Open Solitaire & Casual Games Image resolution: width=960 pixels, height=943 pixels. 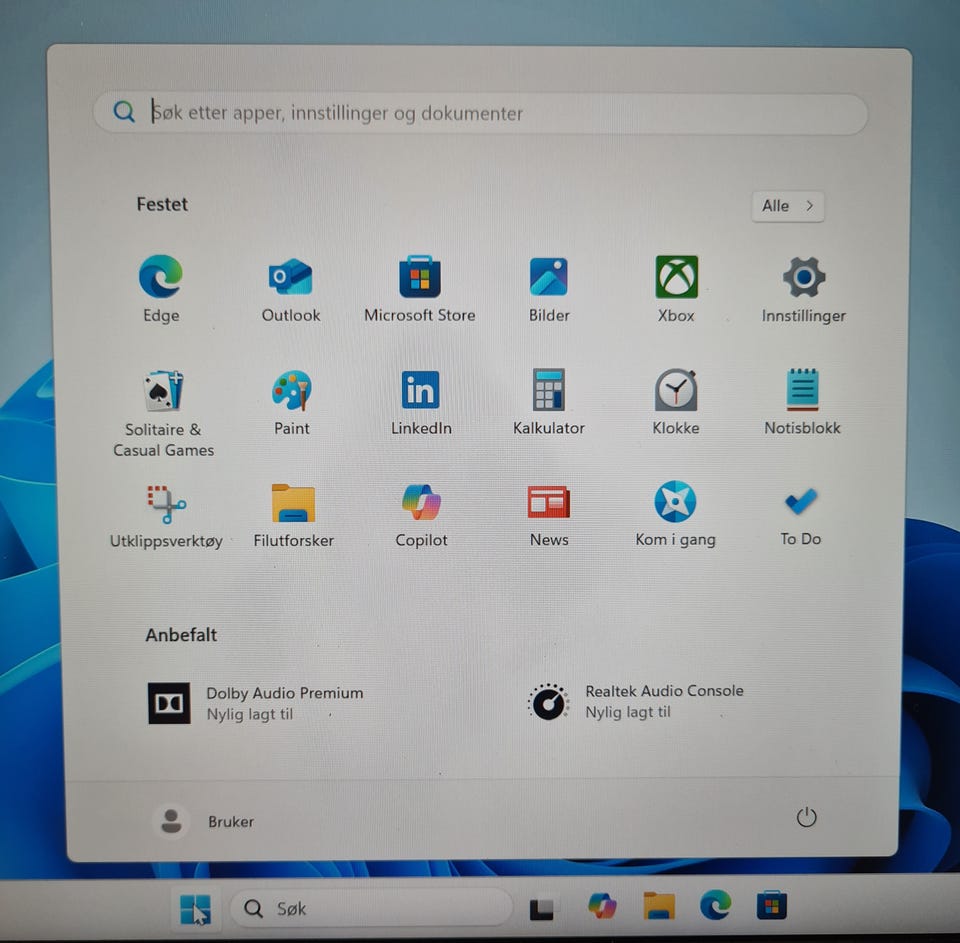click(163, 413)
